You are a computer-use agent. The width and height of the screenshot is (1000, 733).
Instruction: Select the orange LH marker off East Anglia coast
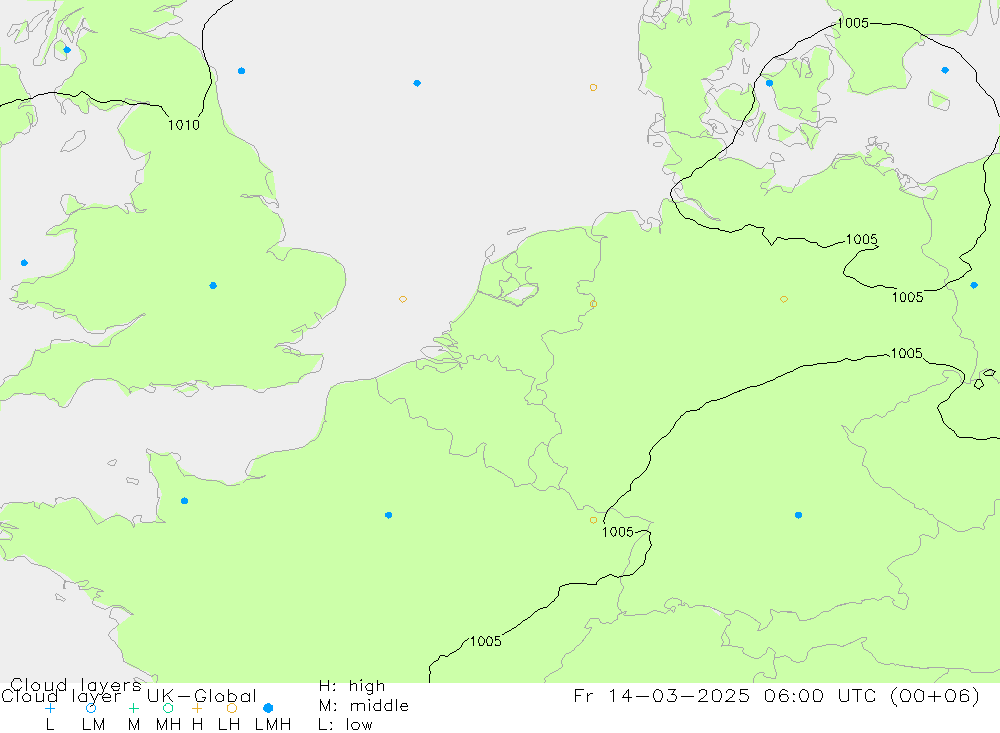pyautogui.click(x=403, y=299)
